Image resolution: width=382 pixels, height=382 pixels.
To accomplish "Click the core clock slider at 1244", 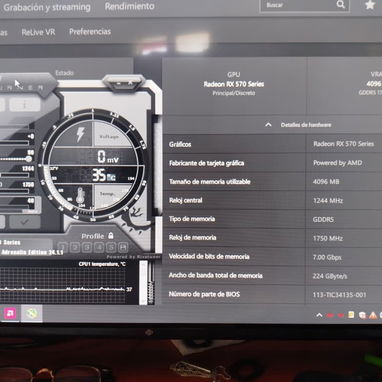I will 15,174.
